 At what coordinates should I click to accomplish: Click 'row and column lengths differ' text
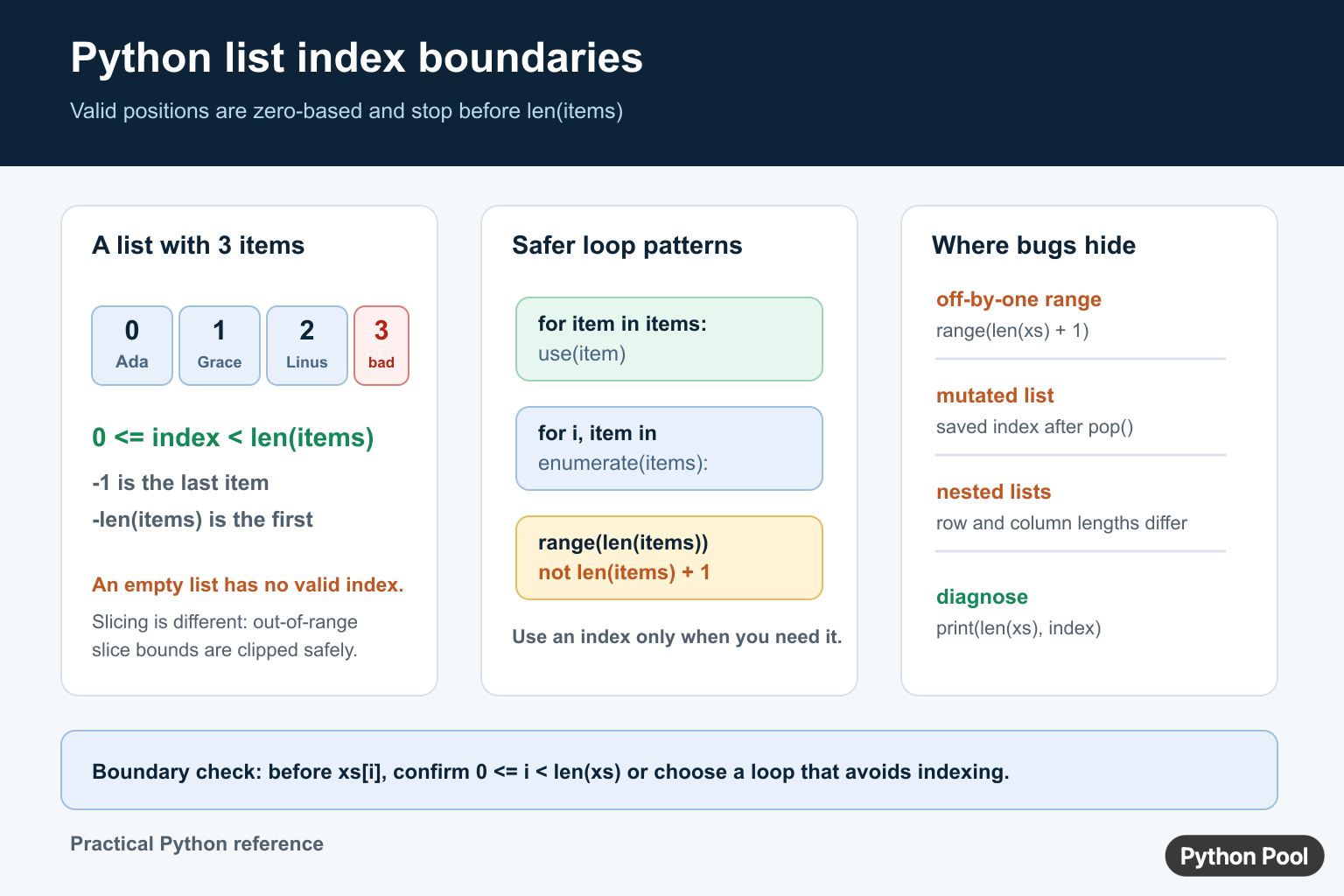point(1061,523)
